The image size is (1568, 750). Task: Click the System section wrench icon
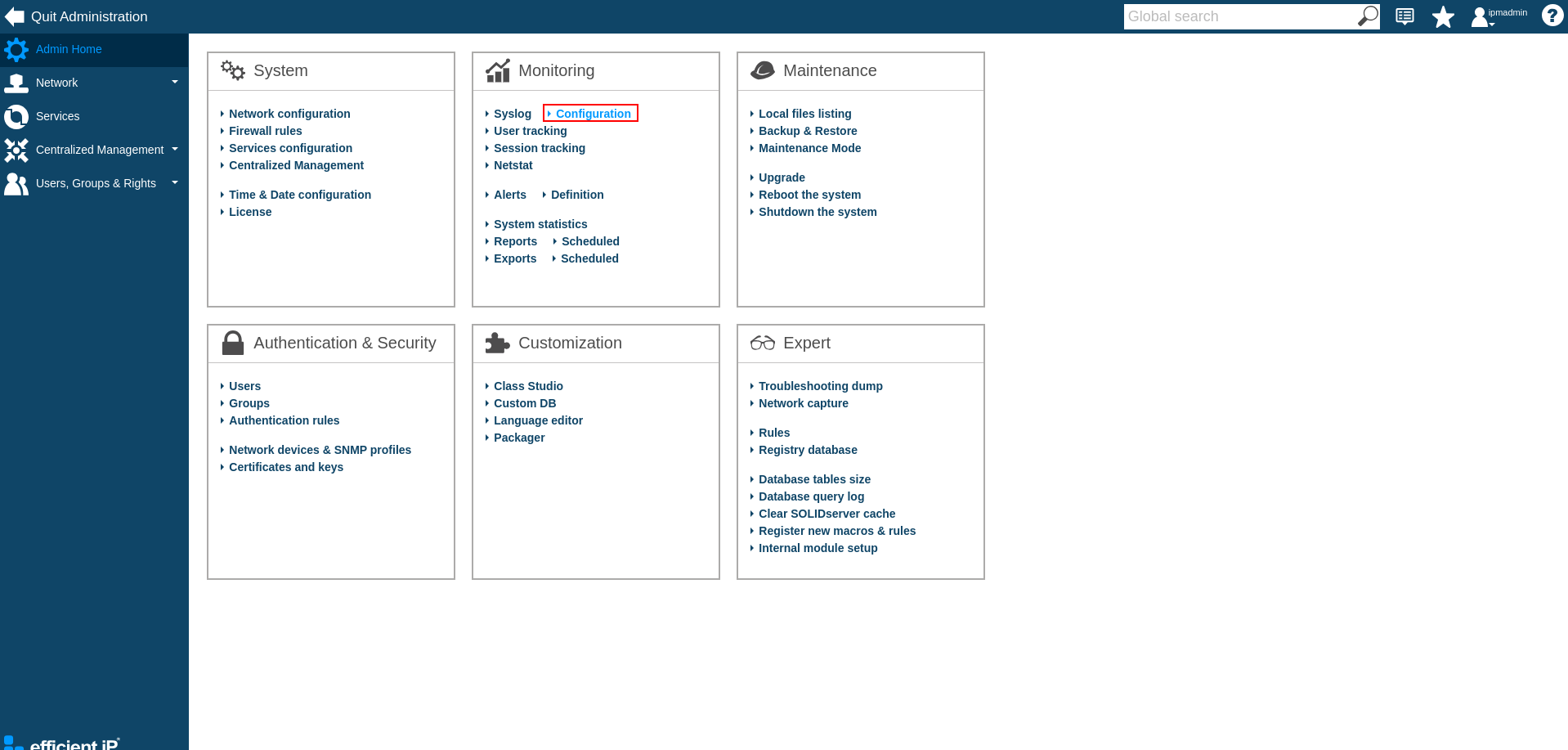[232, 70]
